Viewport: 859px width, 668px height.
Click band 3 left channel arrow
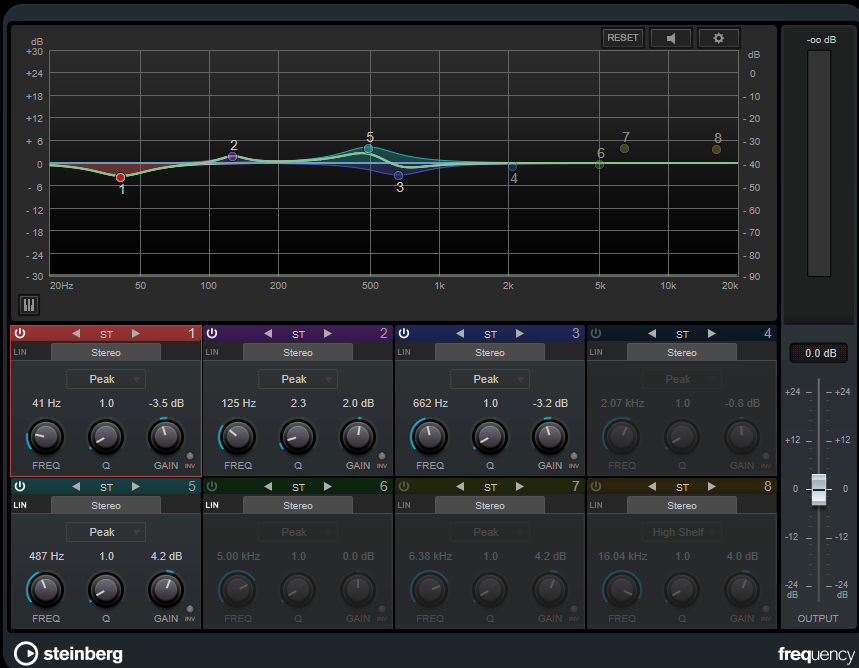pos(460,334)
